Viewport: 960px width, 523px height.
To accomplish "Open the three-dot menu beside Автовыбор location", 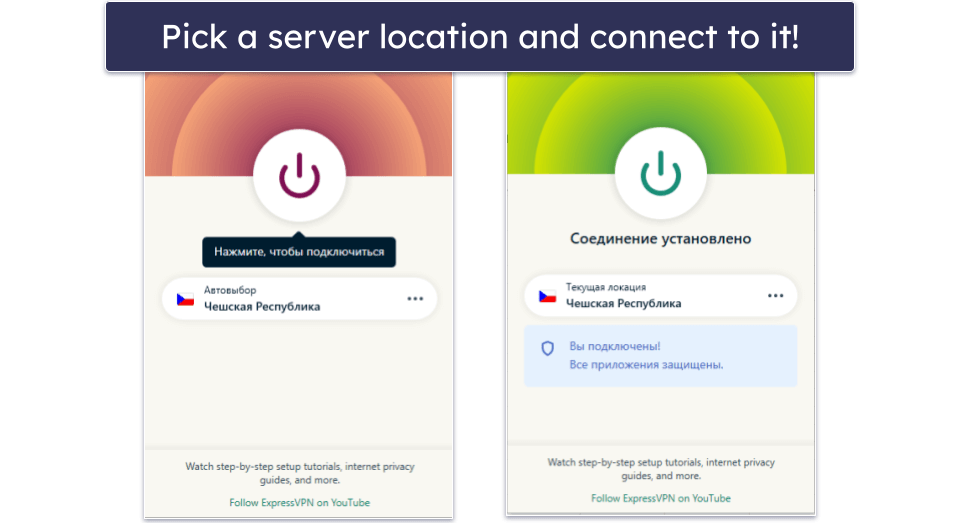I will (415, 299).
